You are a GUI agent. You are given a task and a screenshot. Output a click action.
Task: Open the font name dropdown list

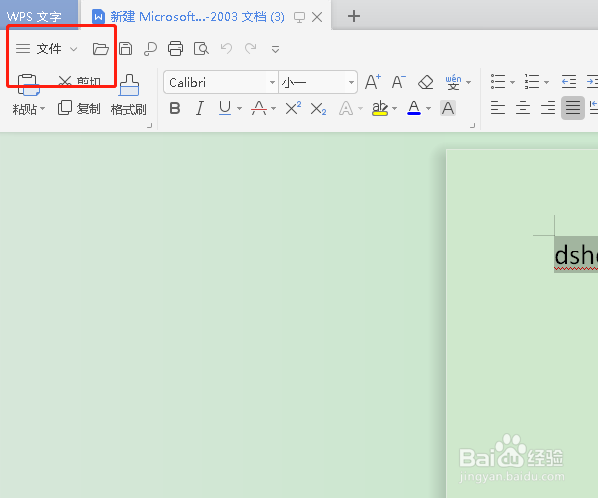click(x=272, y=82)
